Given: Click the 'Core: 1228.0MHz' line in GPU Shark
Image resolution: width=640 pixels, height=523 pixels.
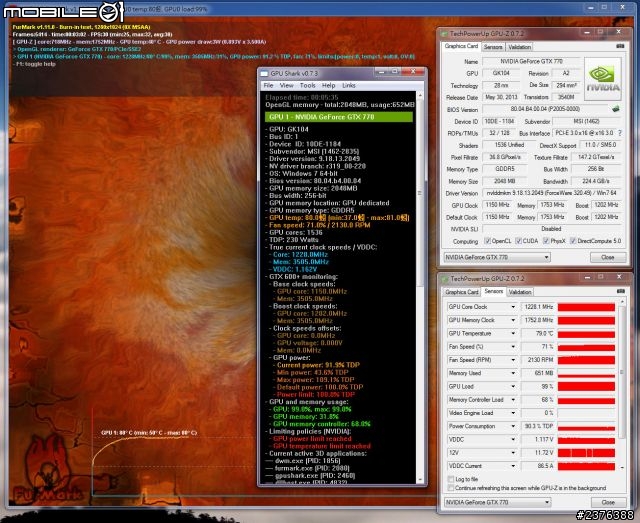Looking at the screenshot, I should click(x=300, y=255).
